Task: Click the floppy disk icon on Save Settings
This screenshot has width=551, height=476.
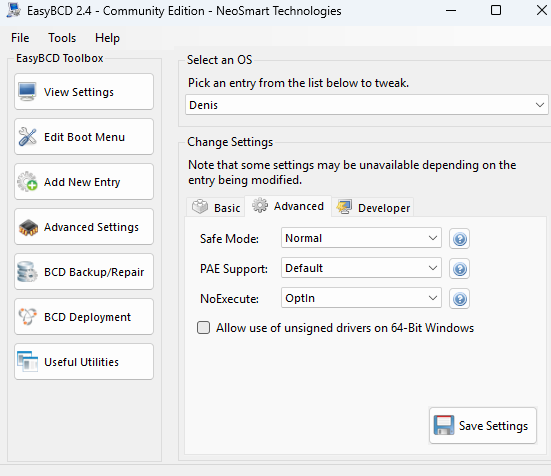Action: tap(443, 425)
